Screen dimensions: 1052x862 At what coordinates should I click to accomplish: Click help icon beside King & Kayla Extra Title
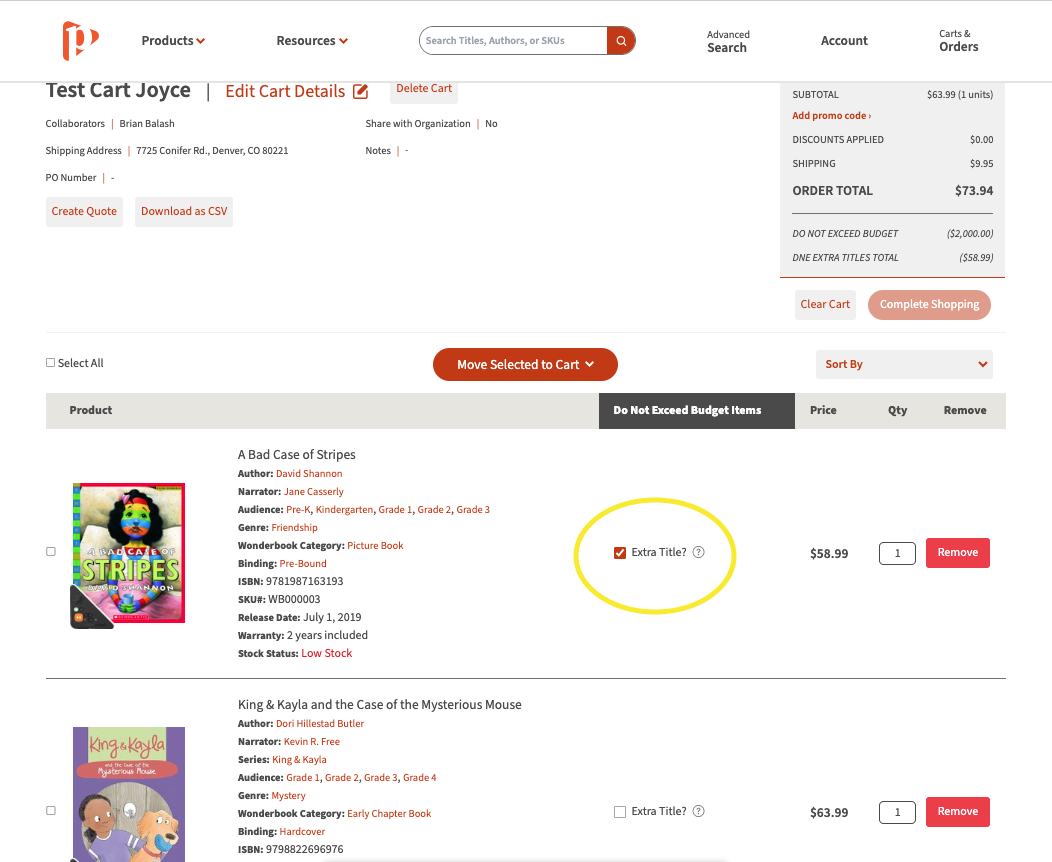click(698, 811)
